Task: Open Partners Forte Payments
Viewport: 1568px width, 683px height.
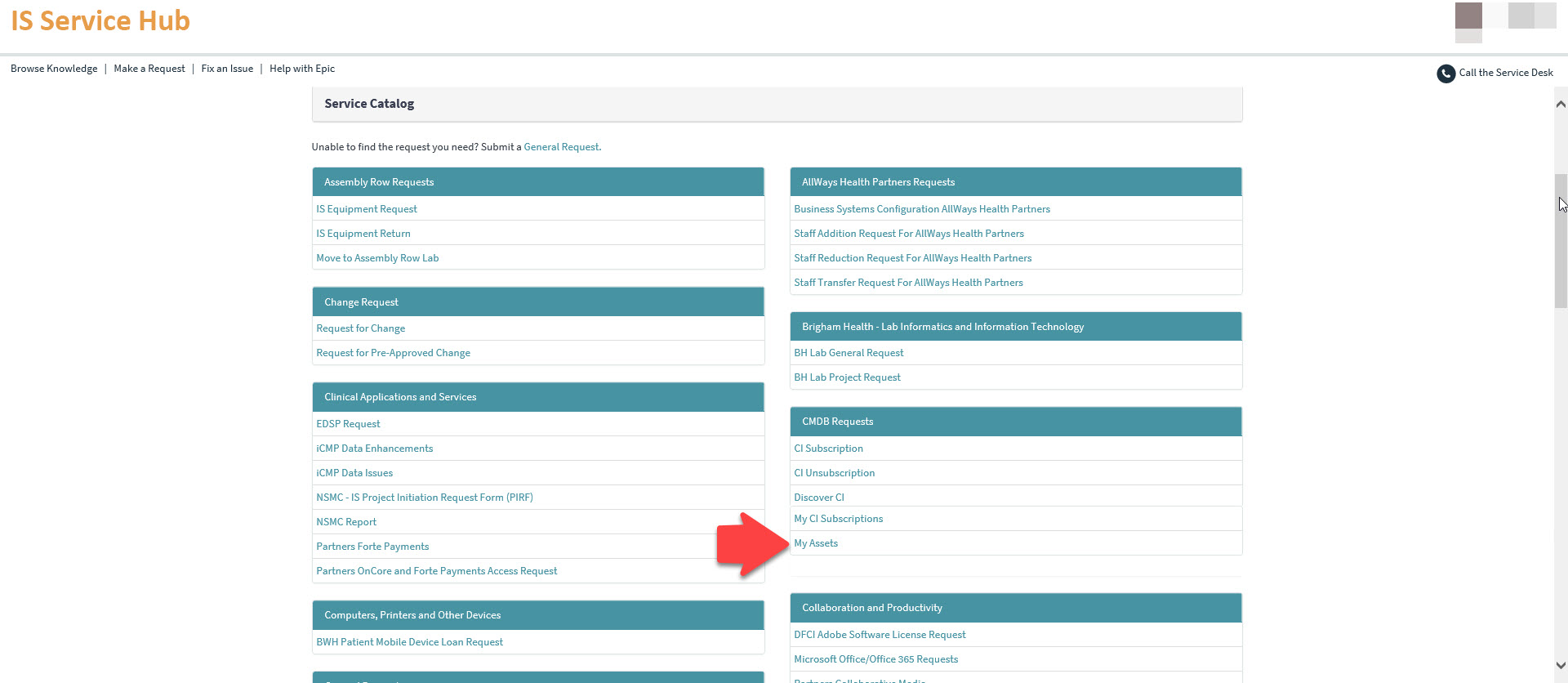Action: [372, 547]
